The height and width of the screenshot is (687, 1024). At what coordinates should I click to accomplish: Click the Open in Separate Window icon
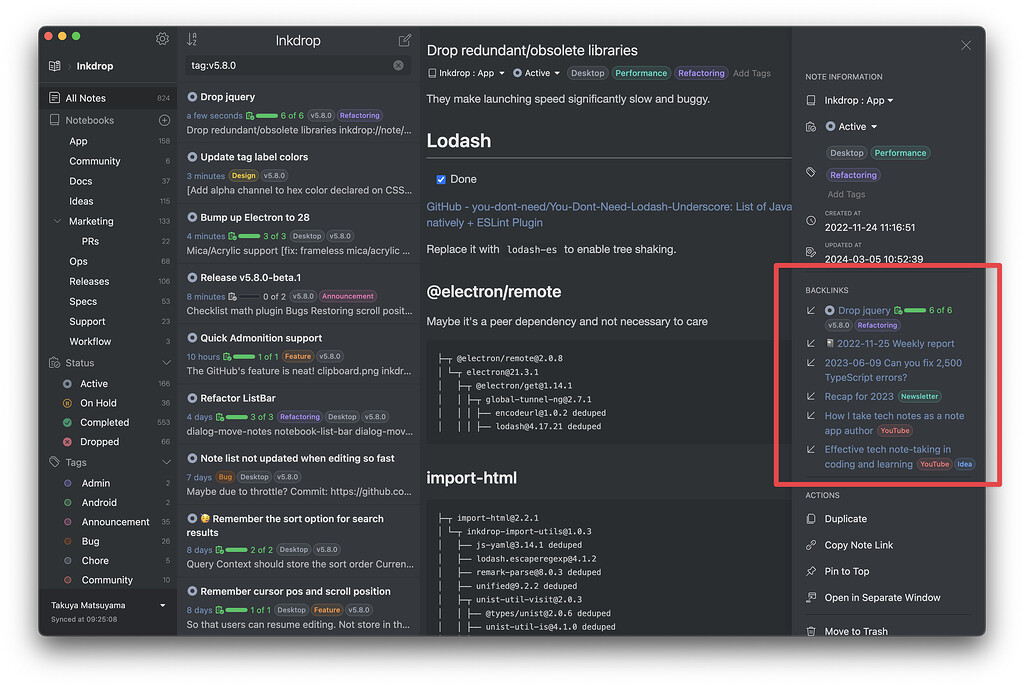[x=812, y=597]
